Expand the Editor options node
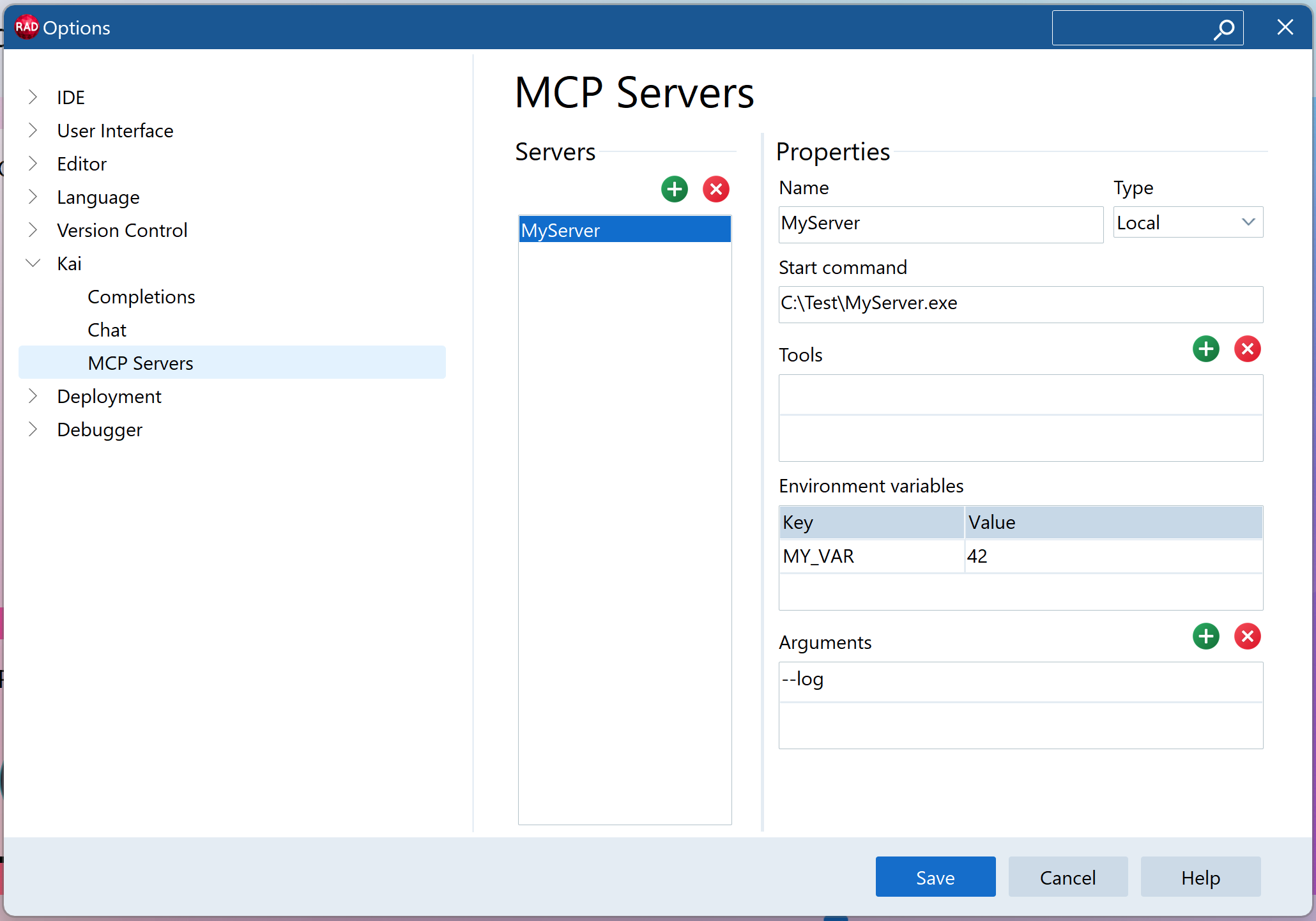 (33, 164)
